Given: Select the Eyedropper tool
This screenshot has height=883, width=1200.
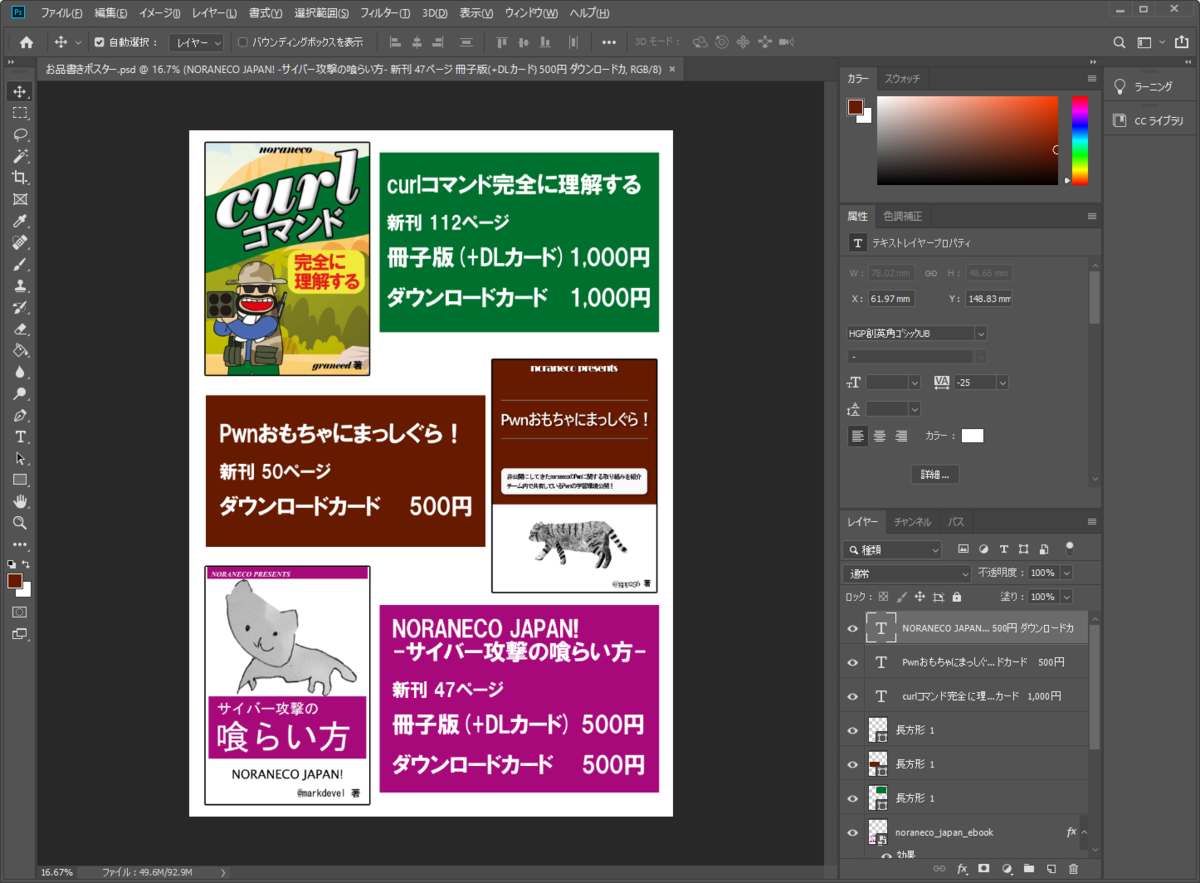Looking at the screenshot, I should (20, 221).
